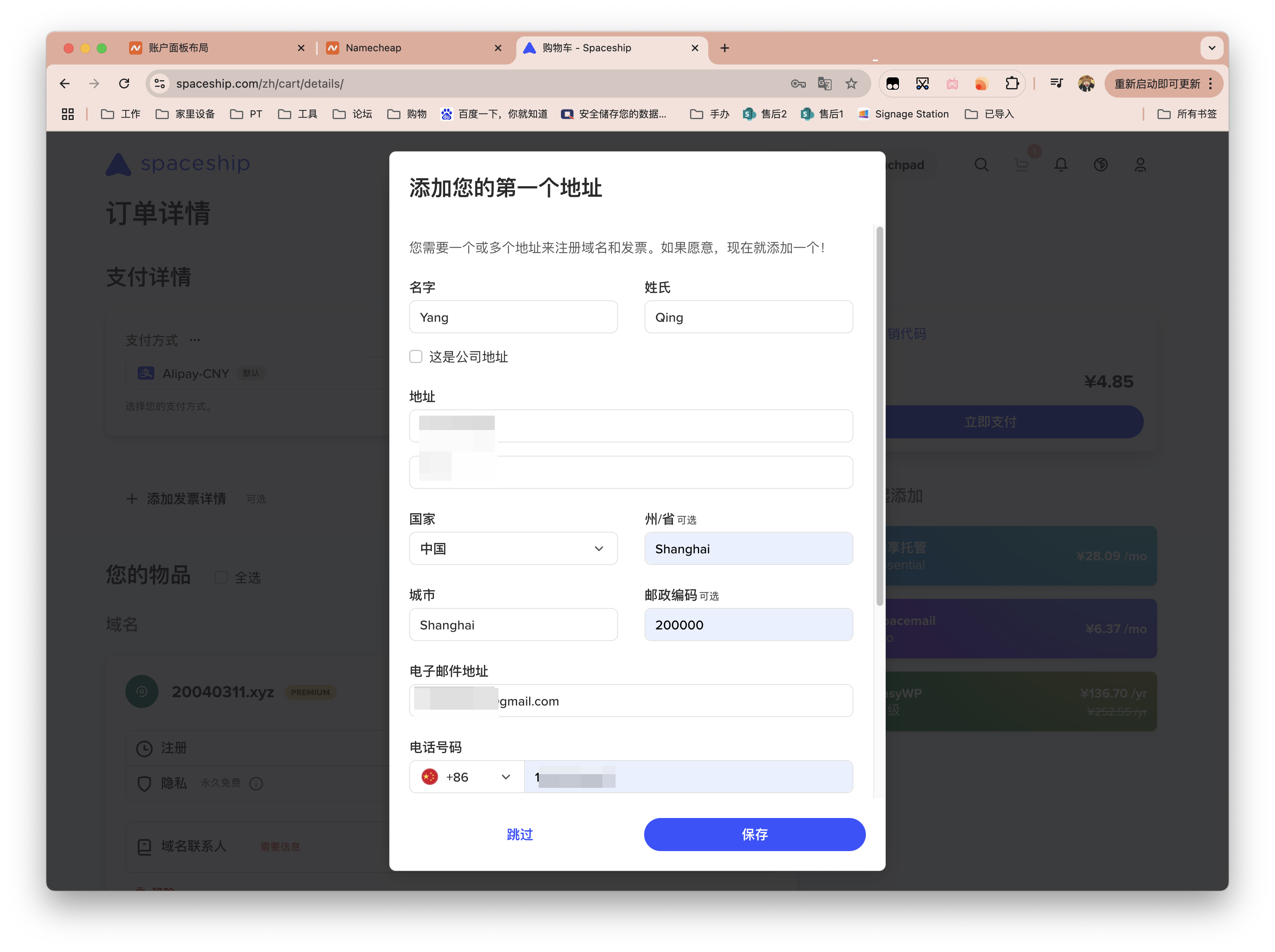Click the 保存 button
The height and width of the screenshot is (952, 1275).
(755, 835)
